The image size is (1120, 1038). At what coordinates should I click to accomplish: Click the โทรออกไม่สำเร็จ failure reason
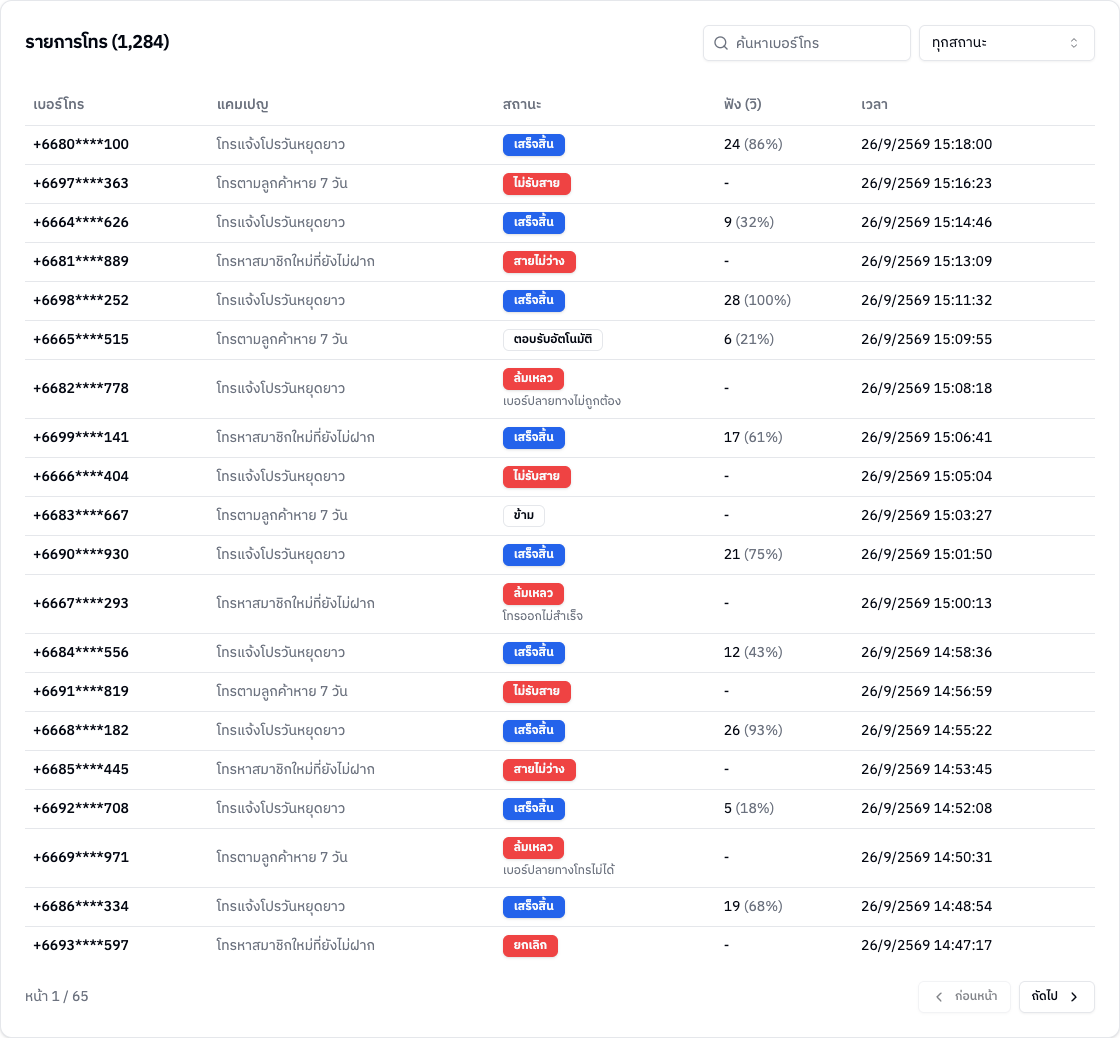point(543,617)
